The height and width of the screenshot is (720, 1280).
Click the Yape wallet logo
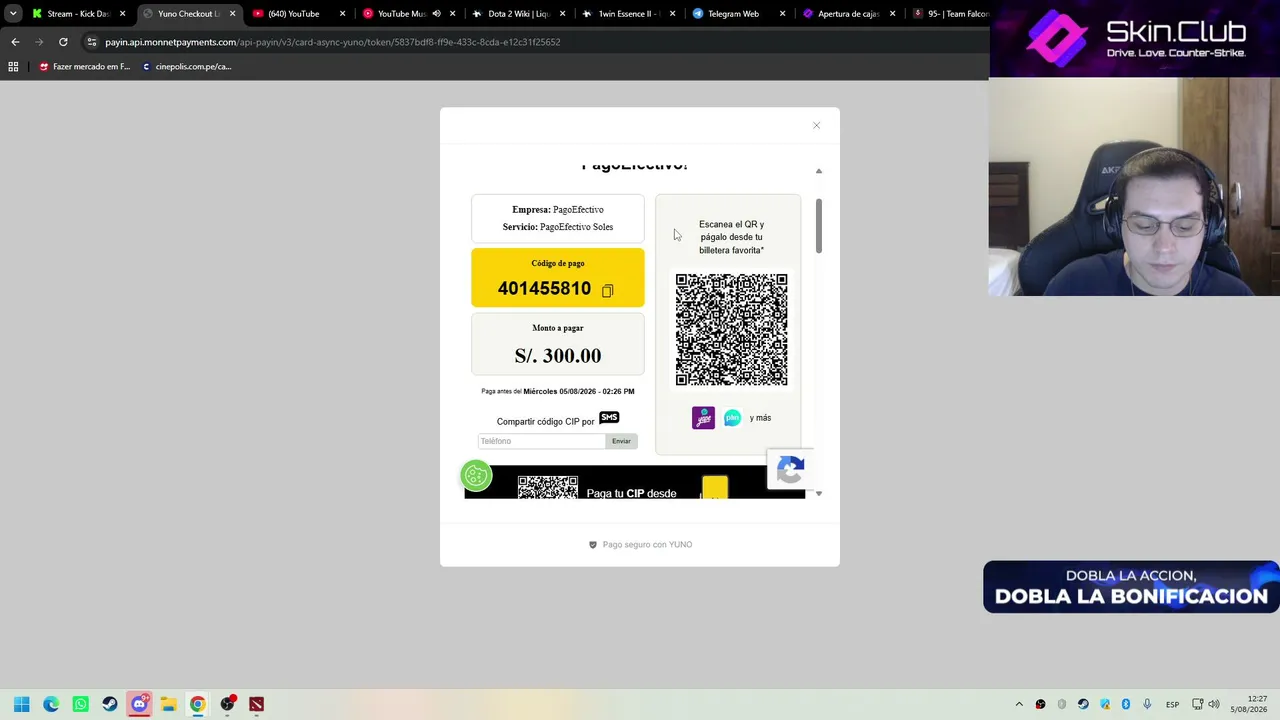click(x=703, y=418)
